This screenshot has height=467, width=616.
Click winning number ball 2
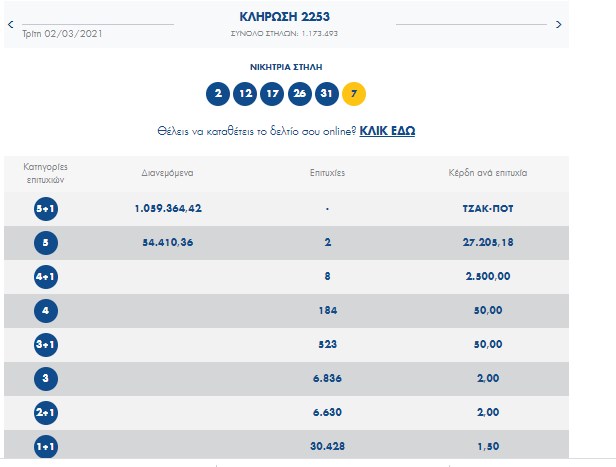pyautogui.click(x=217, y=95)
